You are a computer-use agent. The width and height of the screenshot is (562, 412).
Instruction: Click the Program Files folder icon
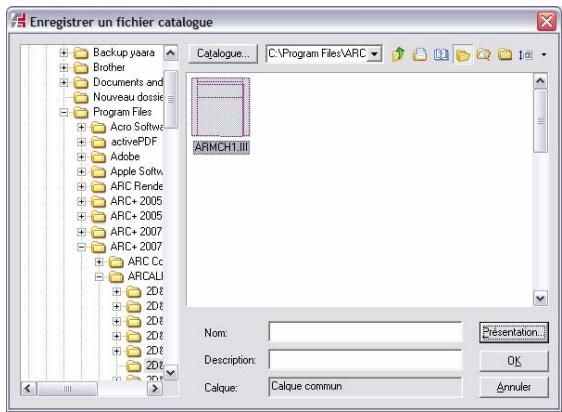click(81, 113)
